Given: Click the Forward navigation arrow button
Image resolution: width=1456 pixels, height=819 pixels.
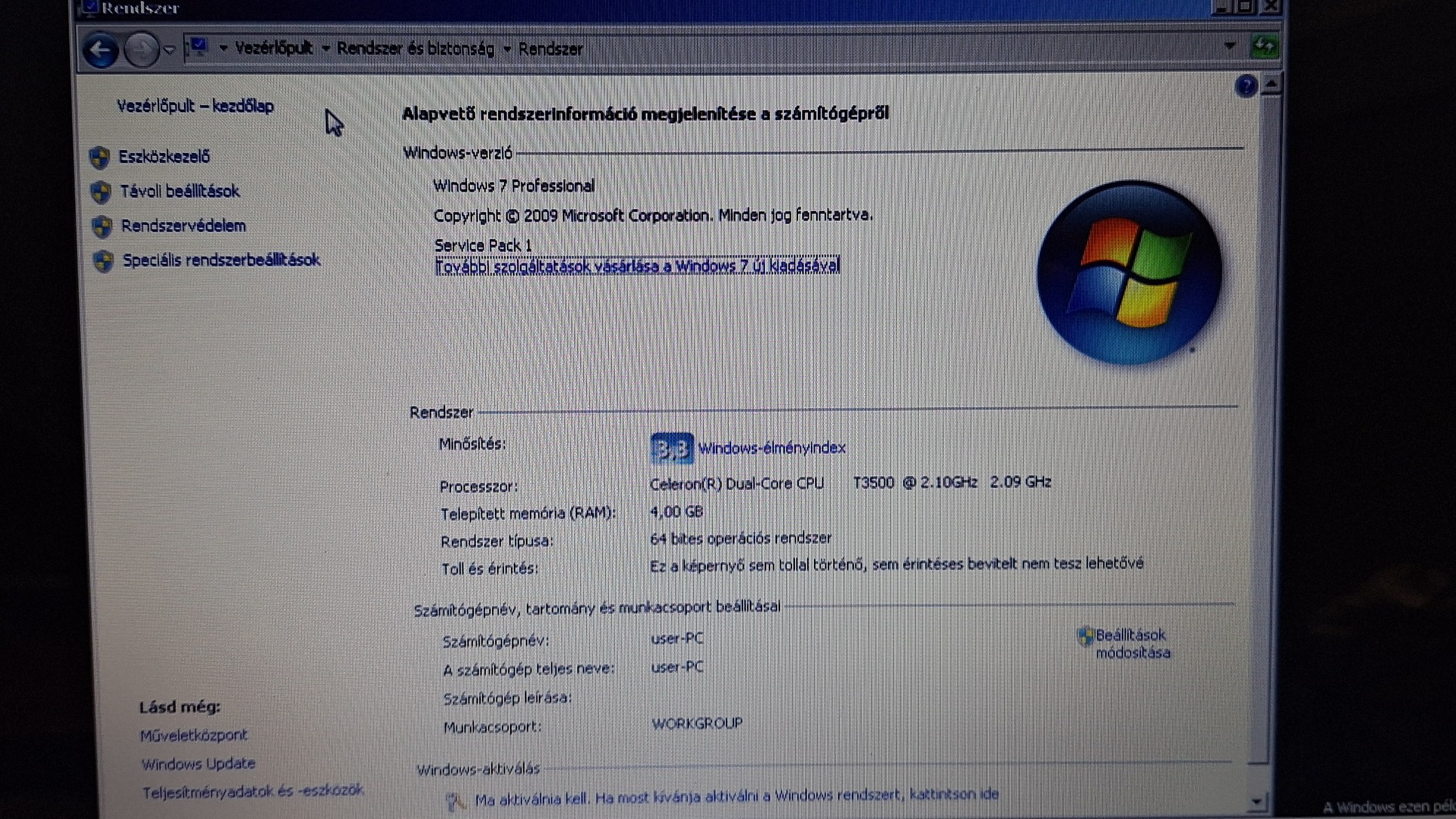Looking at the screenshot, I should pyautogui.click(x=140, y=51).
